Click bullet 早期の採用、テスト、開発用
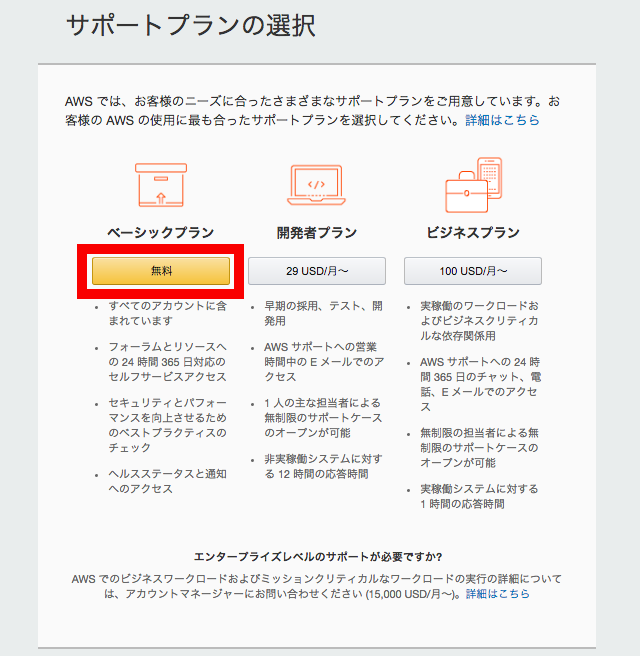Screen dimensions: 640x656 point(323,313)
